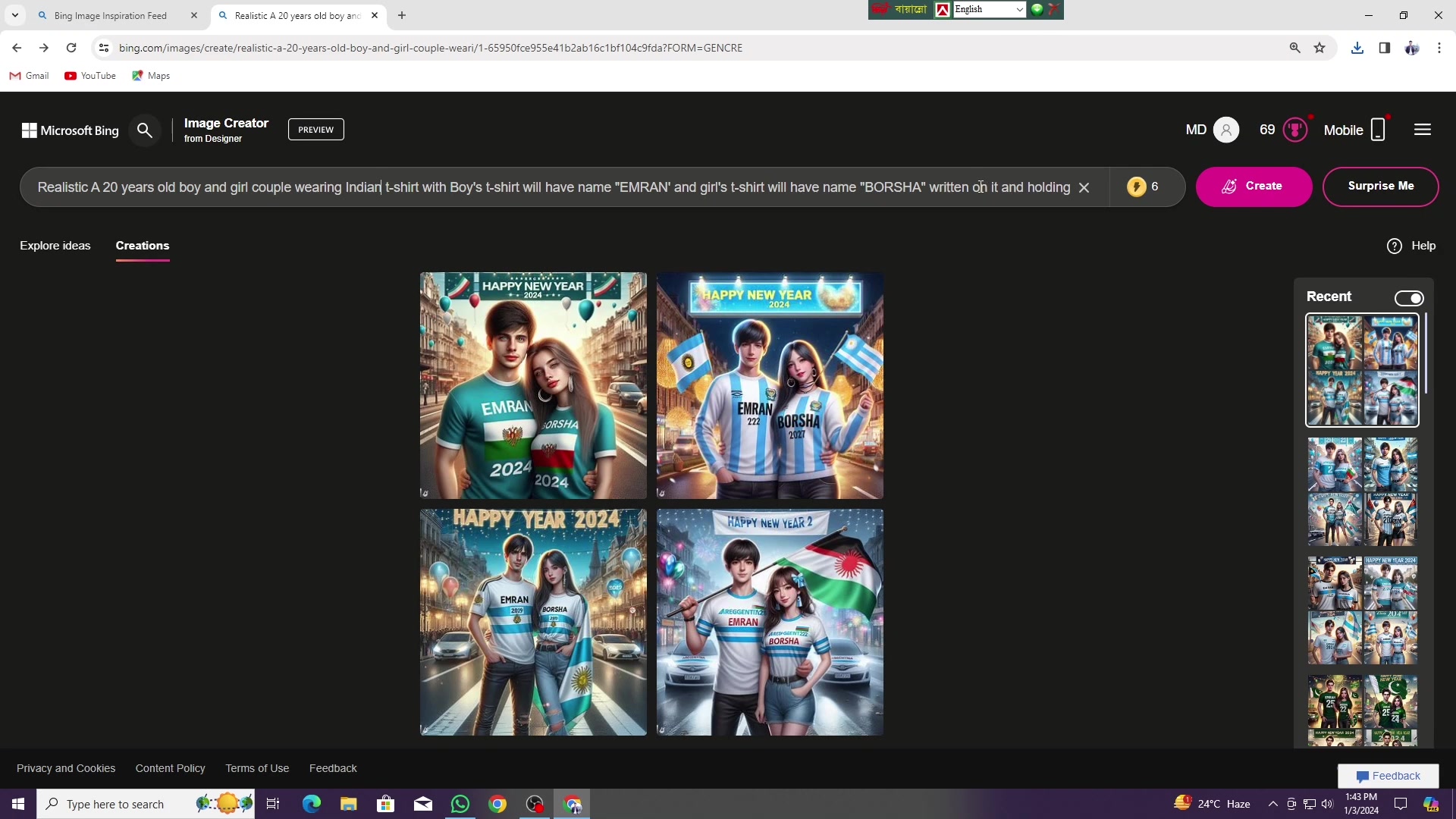Open the rewards trophy icon

click(x=1294, y=130)
